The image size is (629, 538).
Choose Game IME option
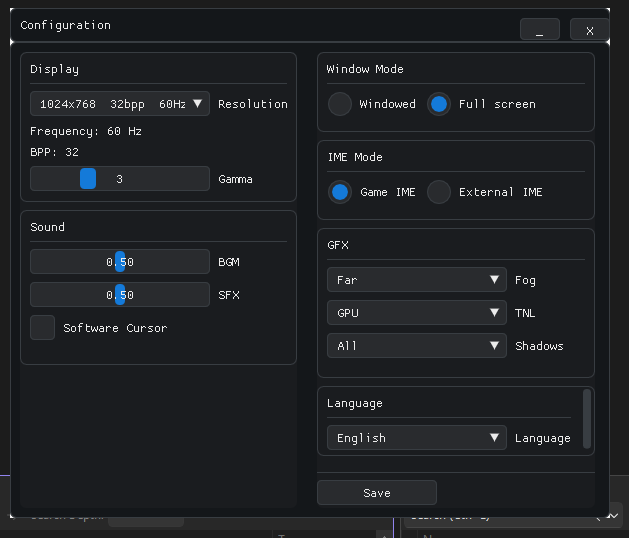click(340, 192)
